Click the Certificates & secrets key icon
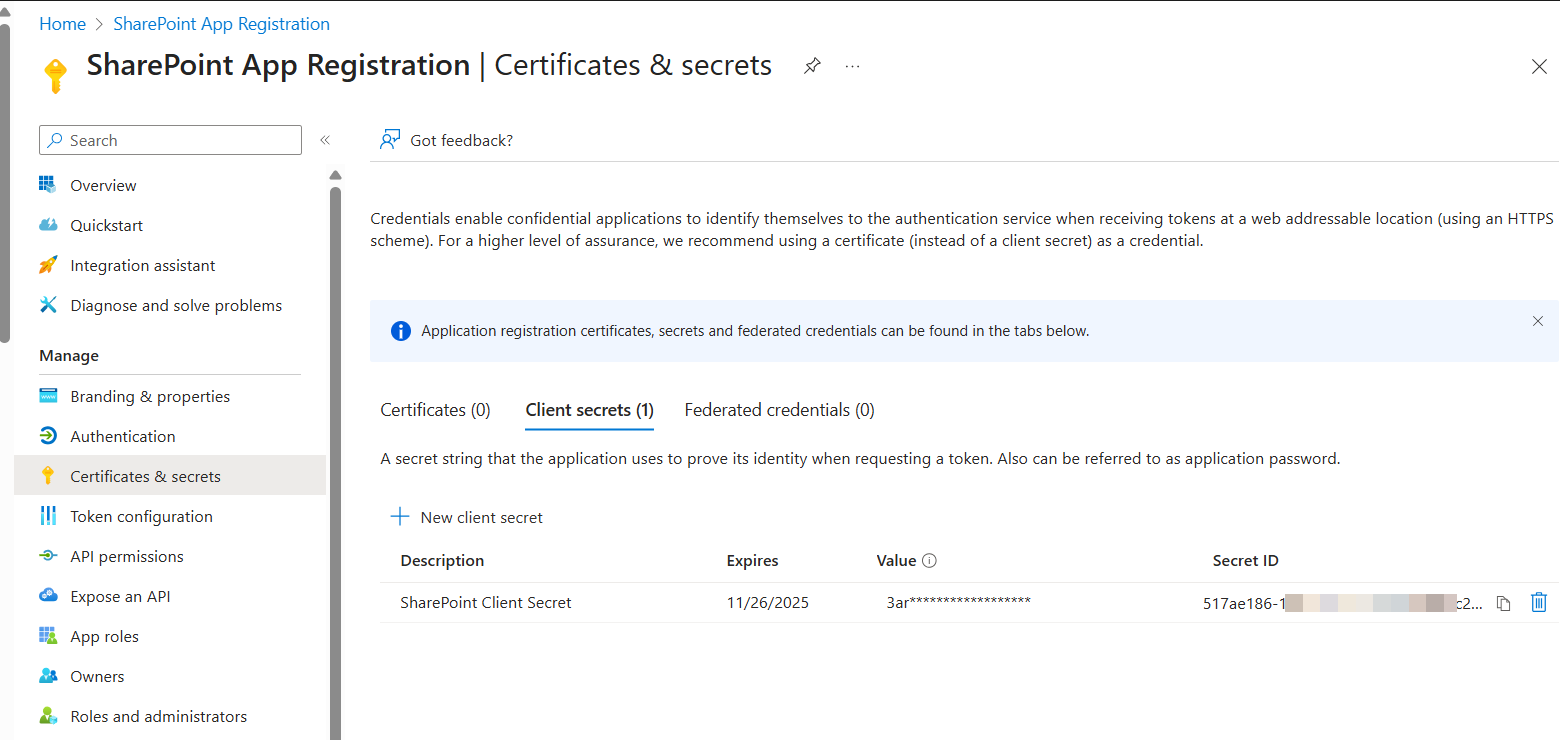 click(x=47, y=476)
